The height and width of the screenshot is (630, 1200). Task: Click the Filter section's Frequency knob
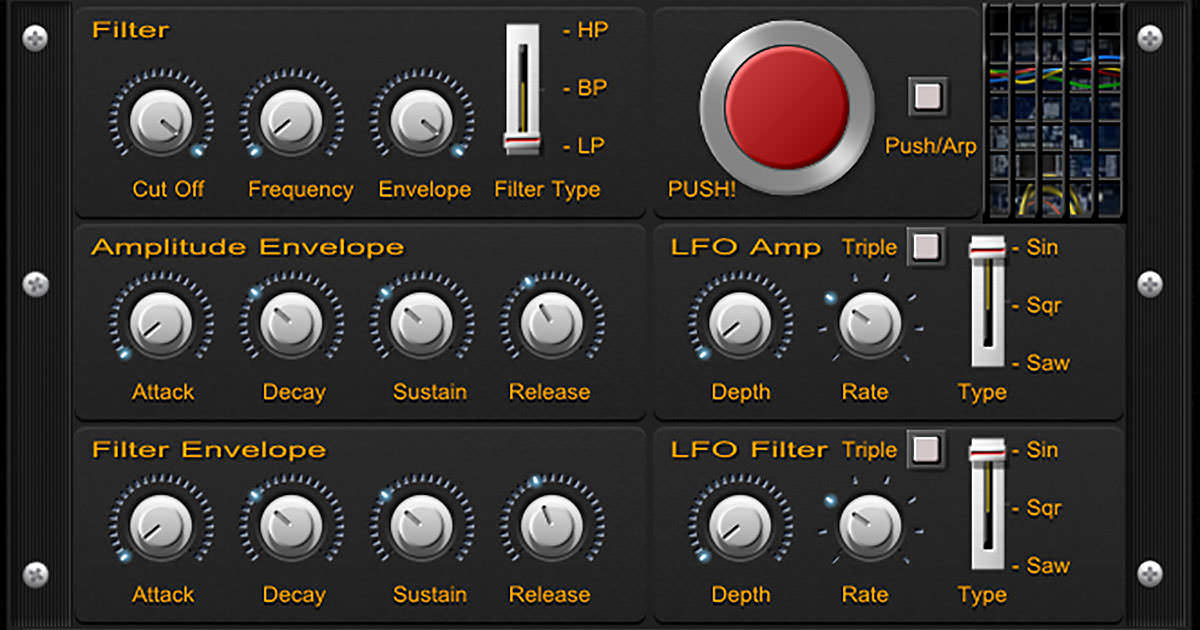pyautogui.click(x=291, y=120)
